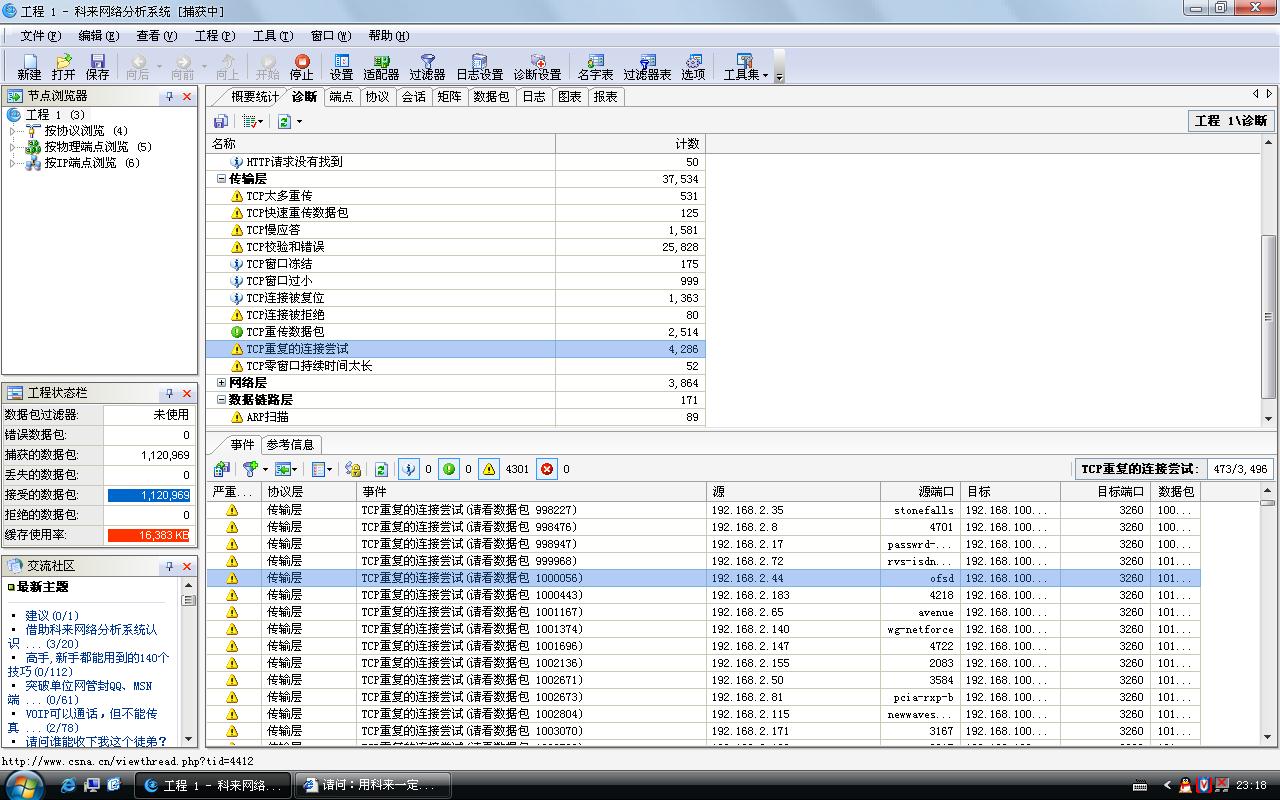Open the Name Table (名字表) icon
1280x800 pixels.
(x=595, y=67)
